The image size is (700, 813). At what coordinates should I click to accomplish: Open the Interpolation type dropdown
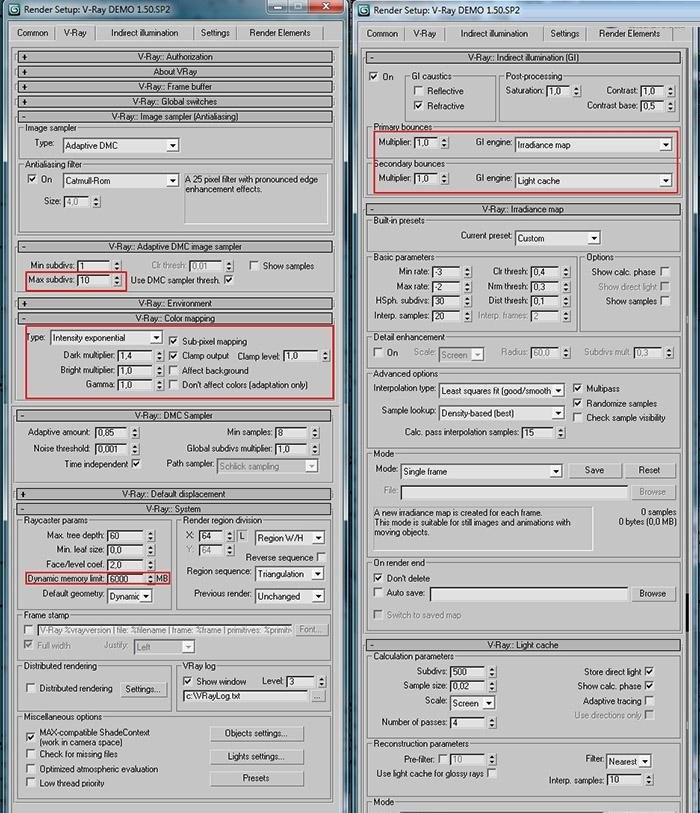(x=501, y=391)
